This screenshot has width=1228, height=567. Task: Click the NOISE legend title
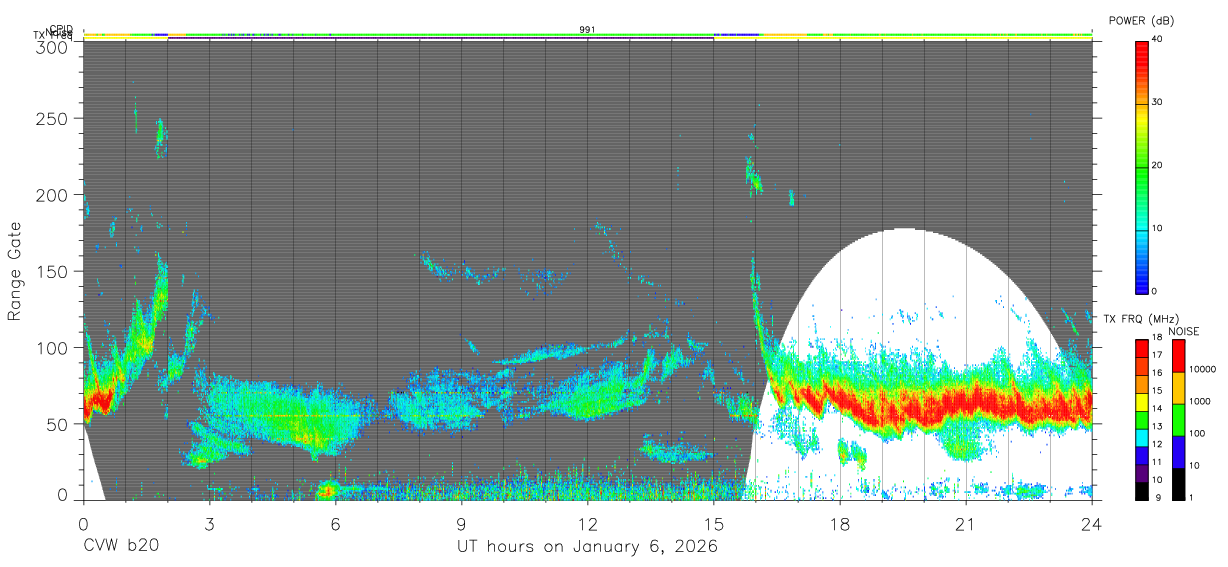(1184, 331)
